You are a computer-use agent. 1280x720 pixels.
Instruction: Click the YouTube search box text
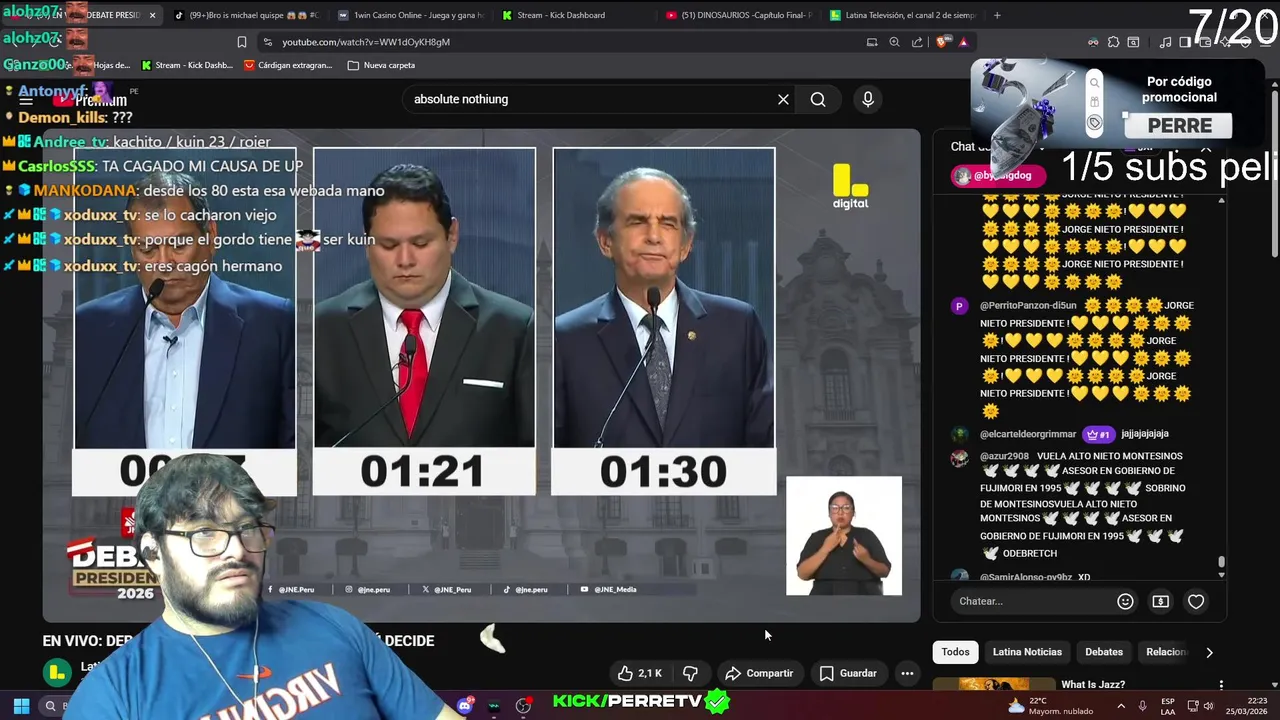pos(461,99)
